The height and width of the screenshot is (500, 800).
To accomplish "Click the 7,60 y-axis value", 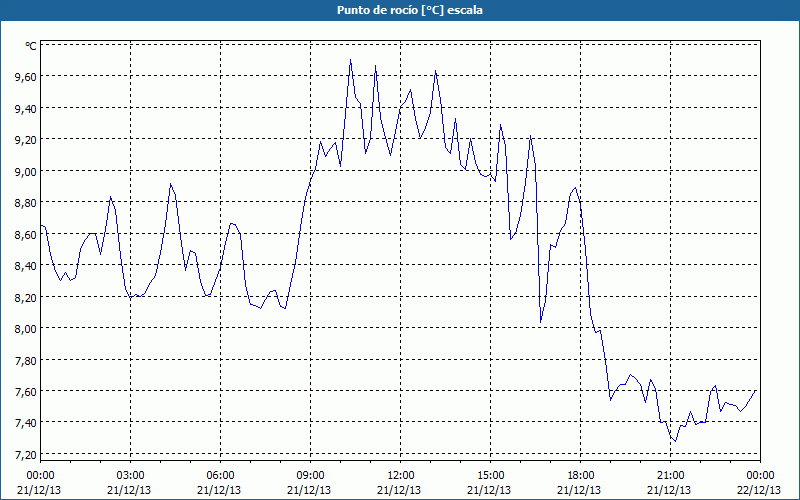I will [26, 391].
